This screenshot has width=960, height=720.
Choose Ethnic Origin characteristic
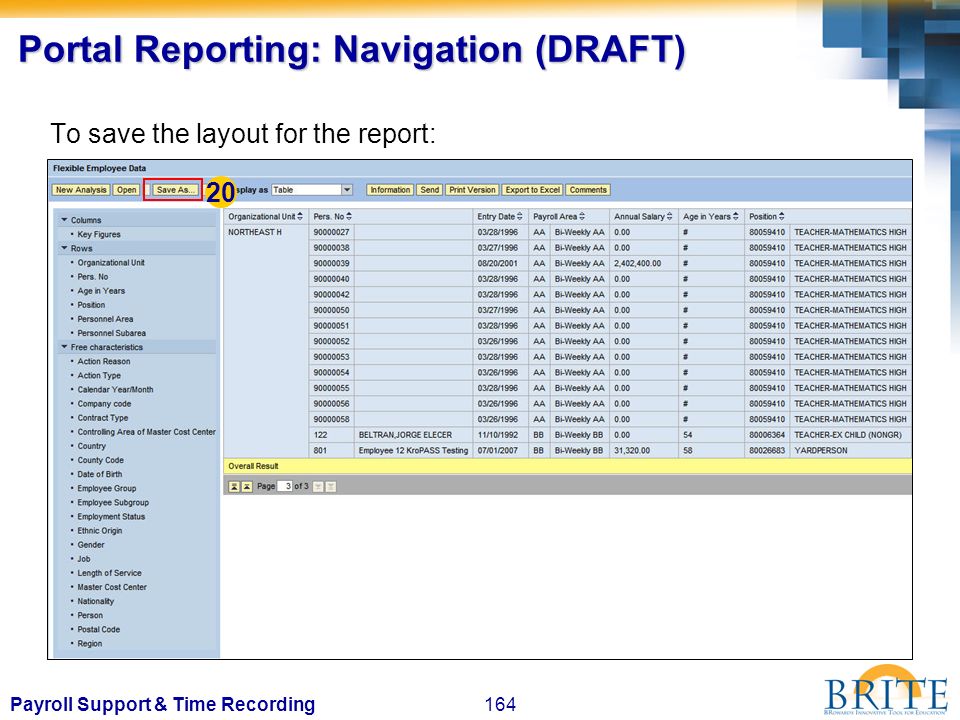pyautogui.click(x=99, y=530)
